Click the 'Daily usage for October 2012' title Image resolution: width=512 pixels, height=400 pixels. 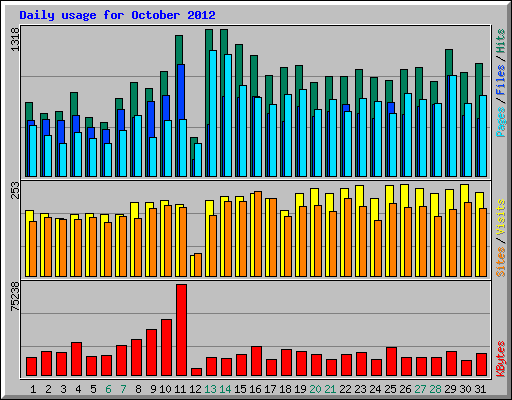pyautogui.click(x=117, y=15)
